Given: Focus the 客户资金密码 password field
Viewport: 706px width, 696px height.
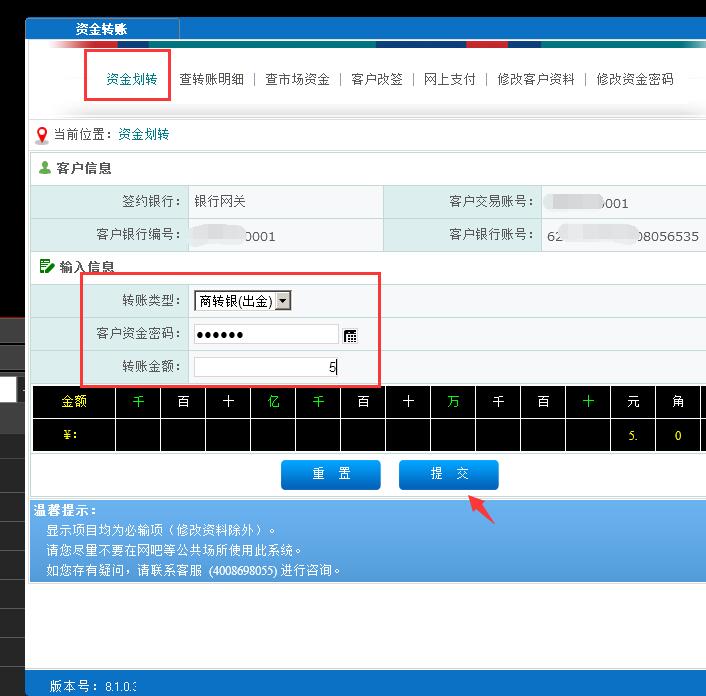Looking at the screenshot, I should 266,334.
